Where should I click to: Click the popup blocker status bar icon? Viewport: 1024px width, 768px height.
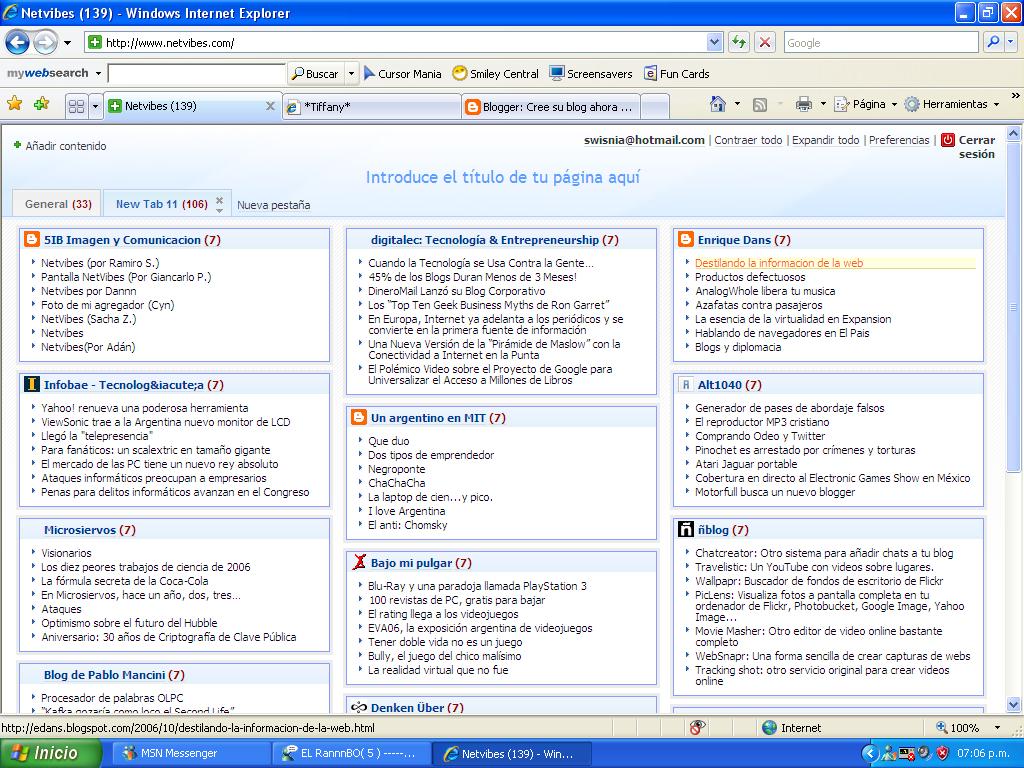(x=697, y=728)
